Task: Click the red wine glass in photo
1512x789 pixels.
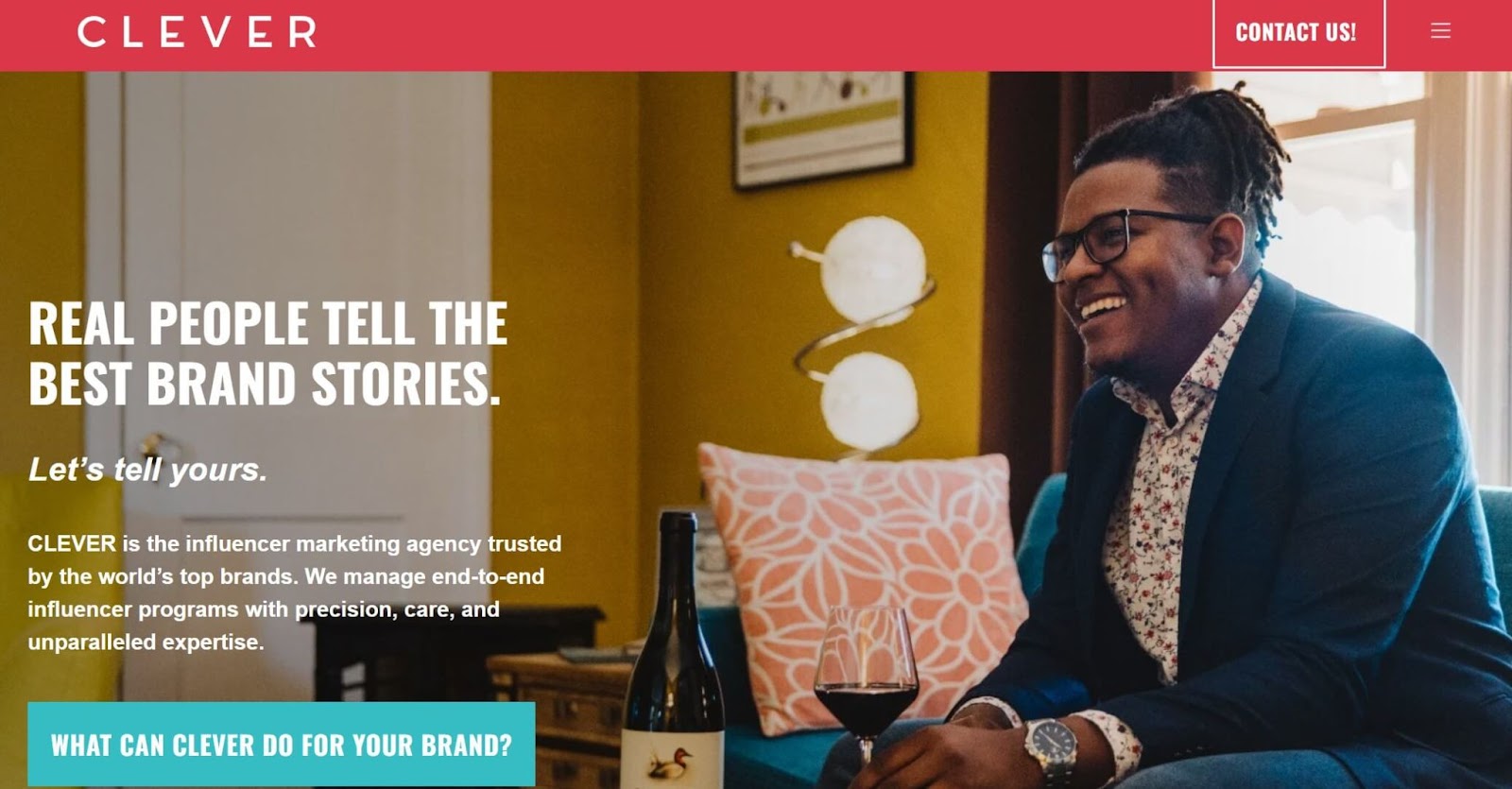Action: [865, 680]
